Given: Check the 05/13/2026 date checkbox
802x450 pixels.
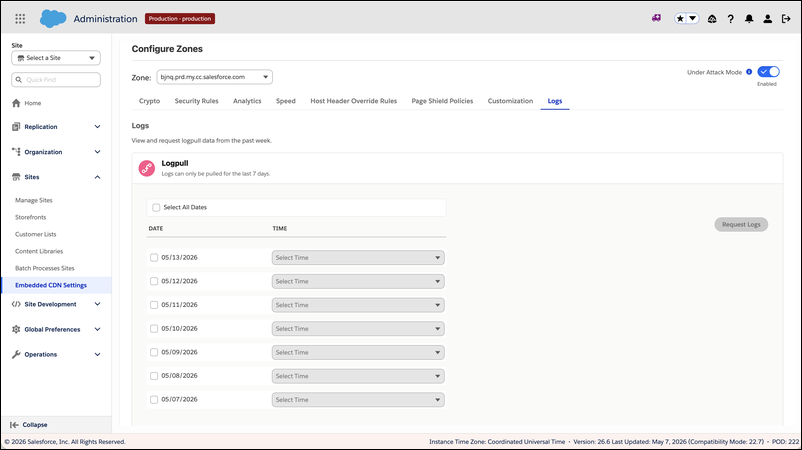Looking at the screenshot, I should [154, 258].
